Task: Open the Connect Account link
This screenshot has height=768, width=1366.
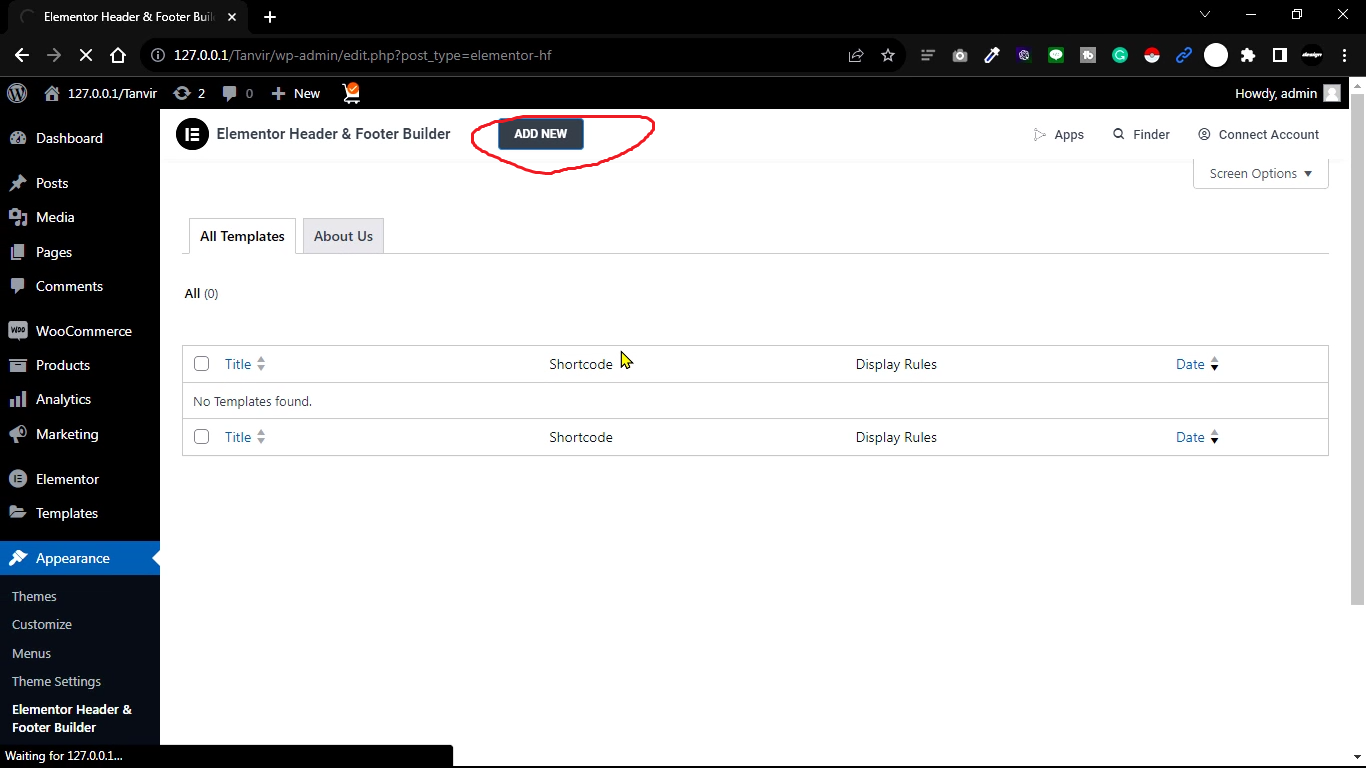Action: 1258,133
